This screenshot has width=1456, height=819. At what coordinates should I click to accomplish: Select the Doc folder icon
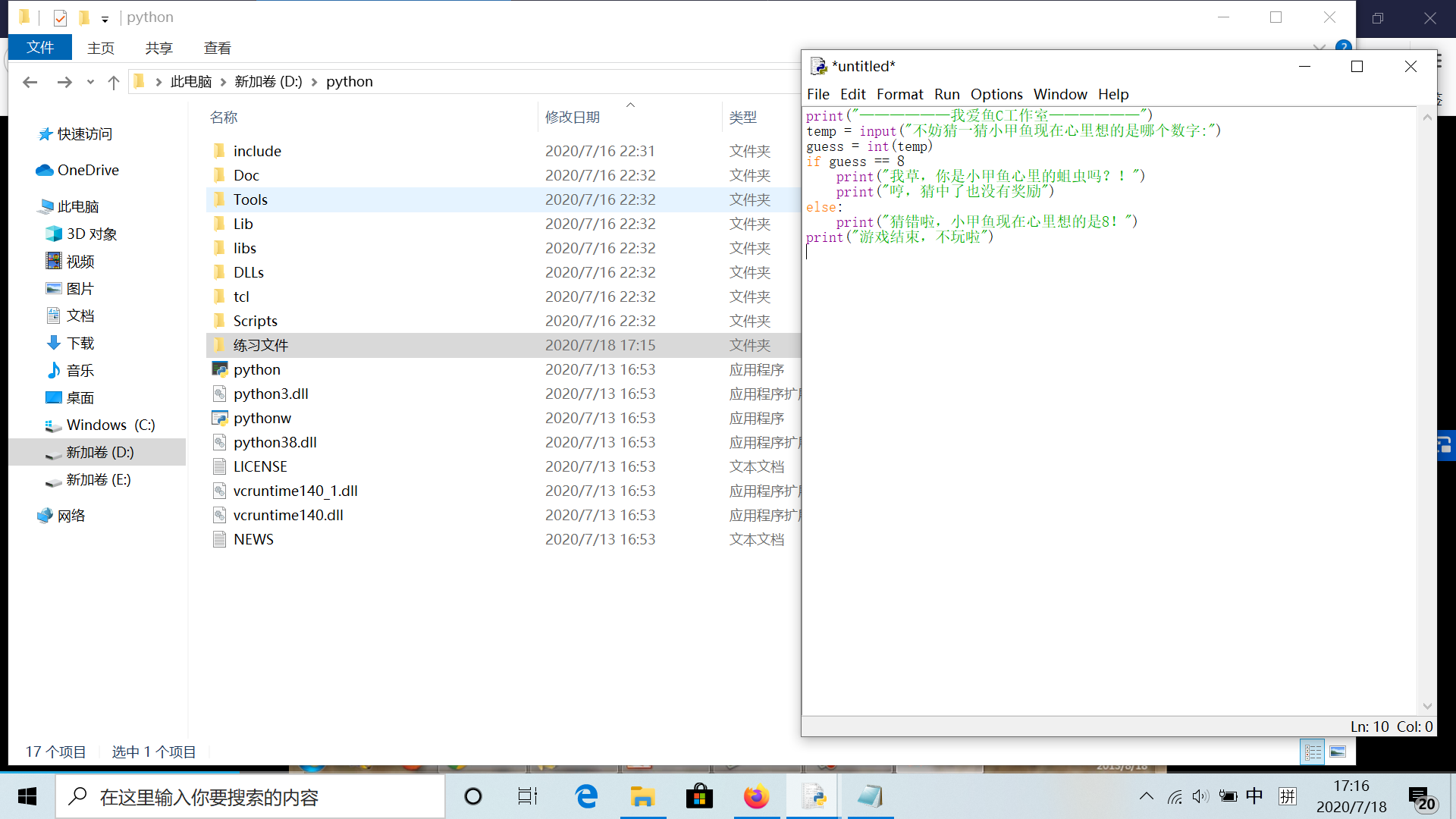(219, 175)
